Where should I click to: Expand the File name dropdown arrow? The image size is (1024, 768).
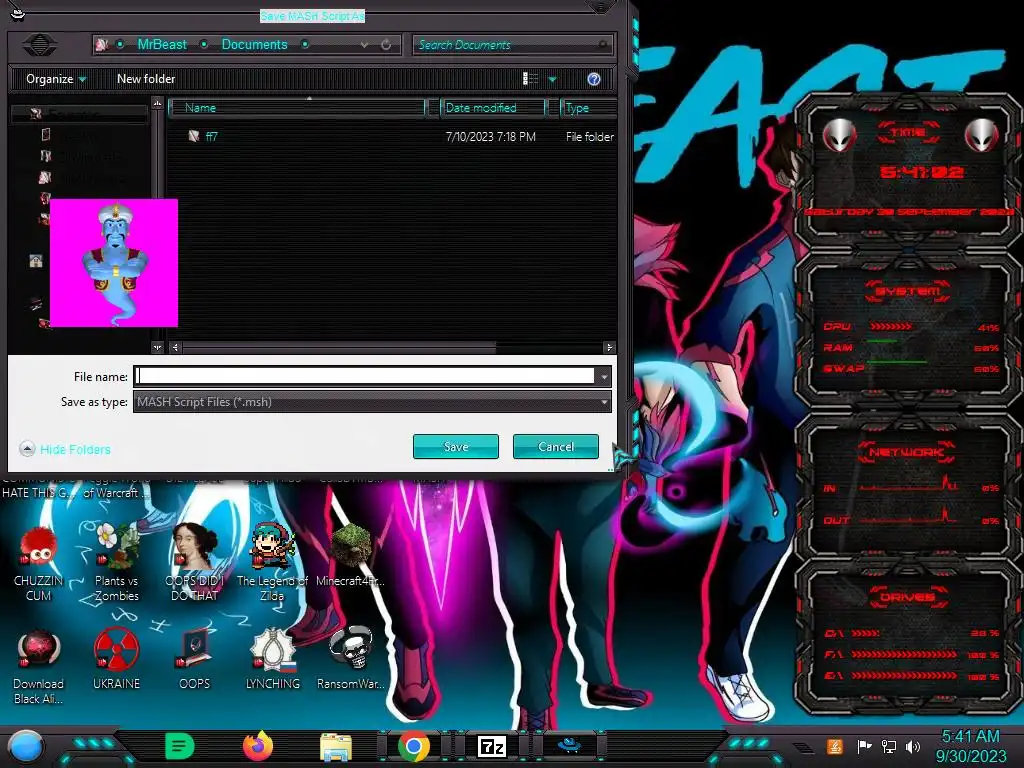(604, 376)
